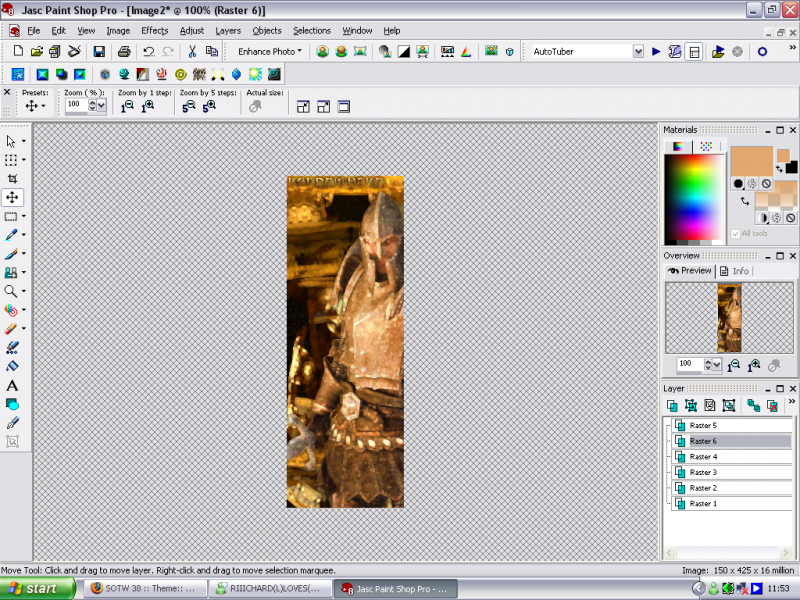Swap foreground and background materials
This screenshot has width=800, height=600.
(745, 201)
